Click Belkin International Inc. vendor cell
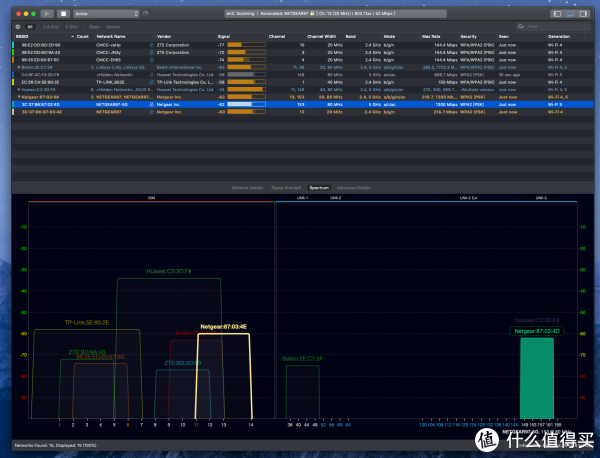This screenshot has height=458, width=600. click(179, 67)
